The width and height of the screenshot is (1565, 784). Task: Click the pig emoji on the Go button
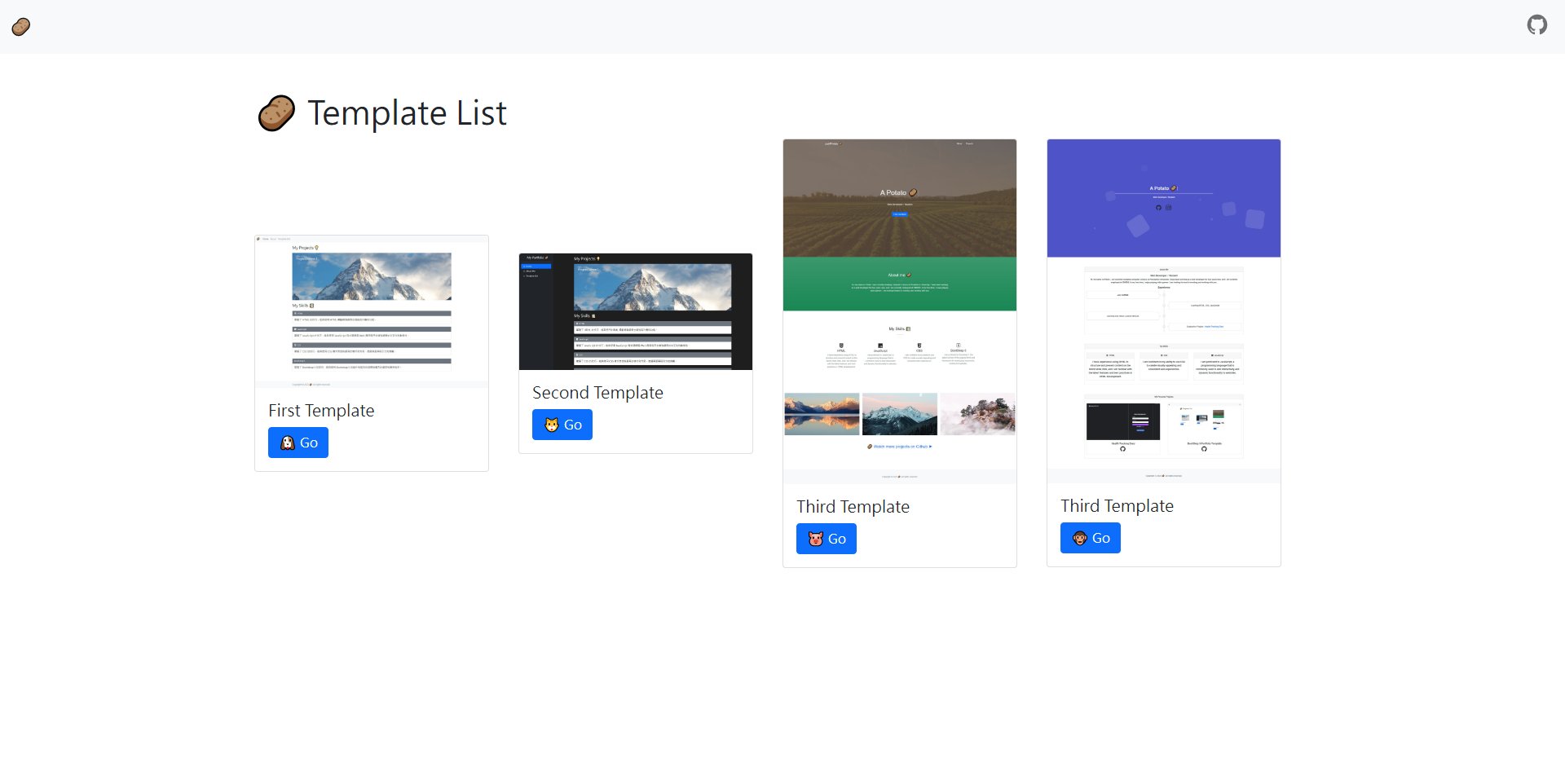[x=815, y=539]
